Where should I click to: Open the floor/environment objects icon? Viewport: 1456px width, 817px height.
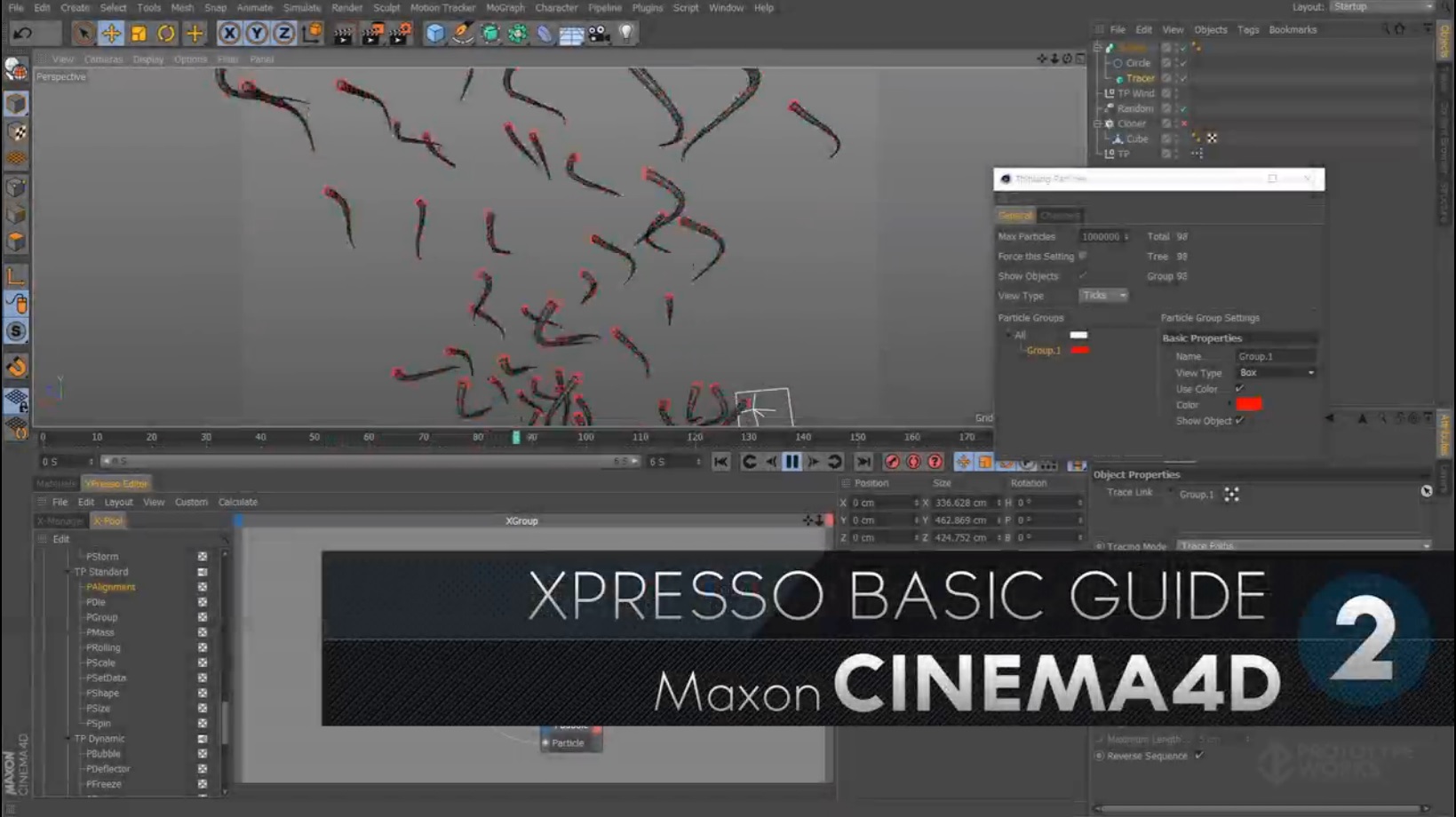(571, 34)
